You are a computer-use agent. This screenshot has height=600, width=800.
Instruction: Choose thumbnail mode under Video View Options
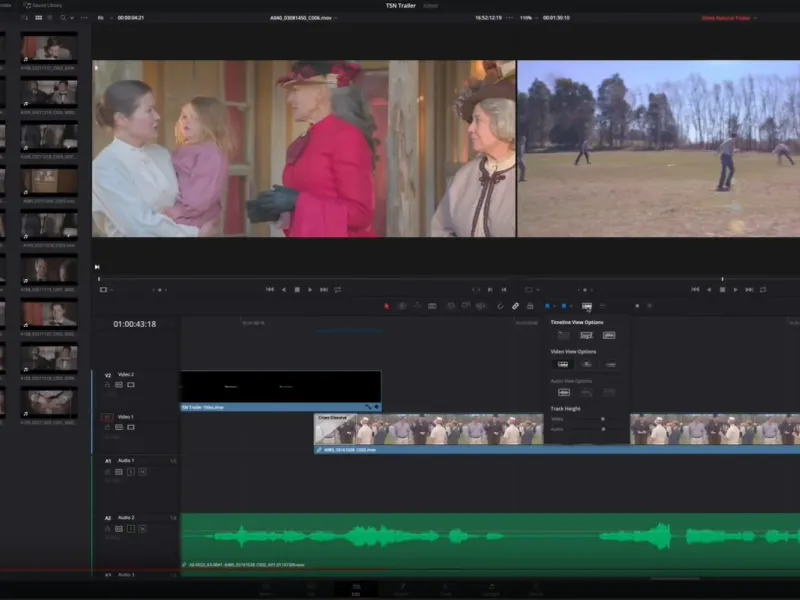(x=587, y=364)
